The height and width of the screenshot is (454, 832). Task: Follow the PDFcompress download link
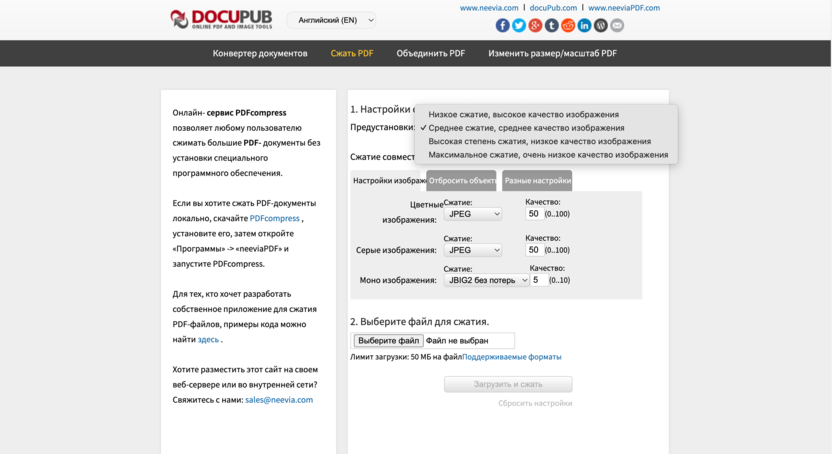click(274, 219)
